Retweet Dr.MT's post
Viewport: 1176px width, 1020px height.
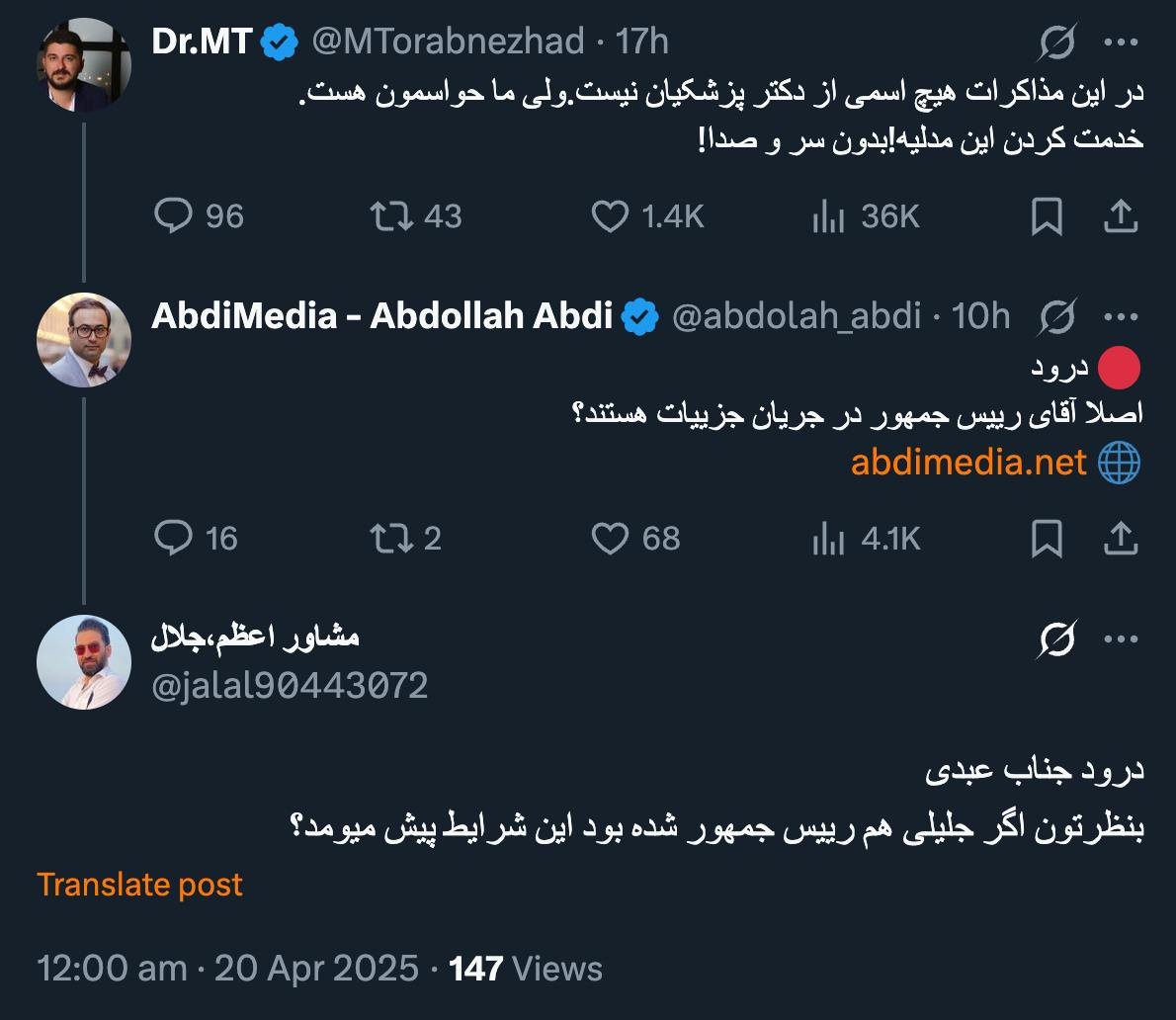390,215
